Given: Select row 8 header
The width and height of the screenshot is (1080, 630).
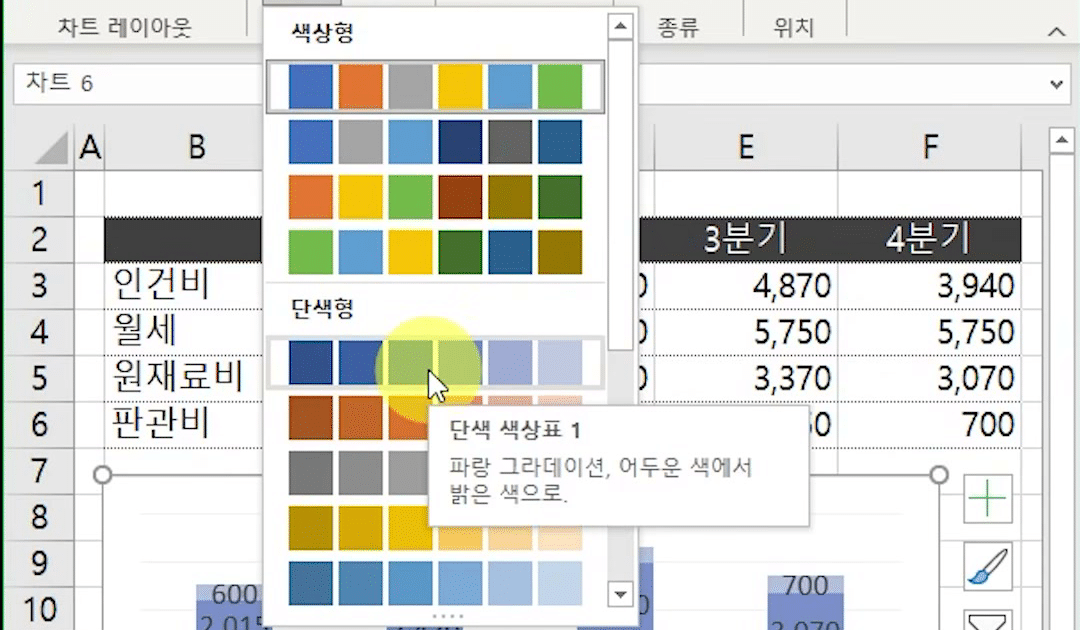Looking at the screenshot, I should click(x=39, y=517).
